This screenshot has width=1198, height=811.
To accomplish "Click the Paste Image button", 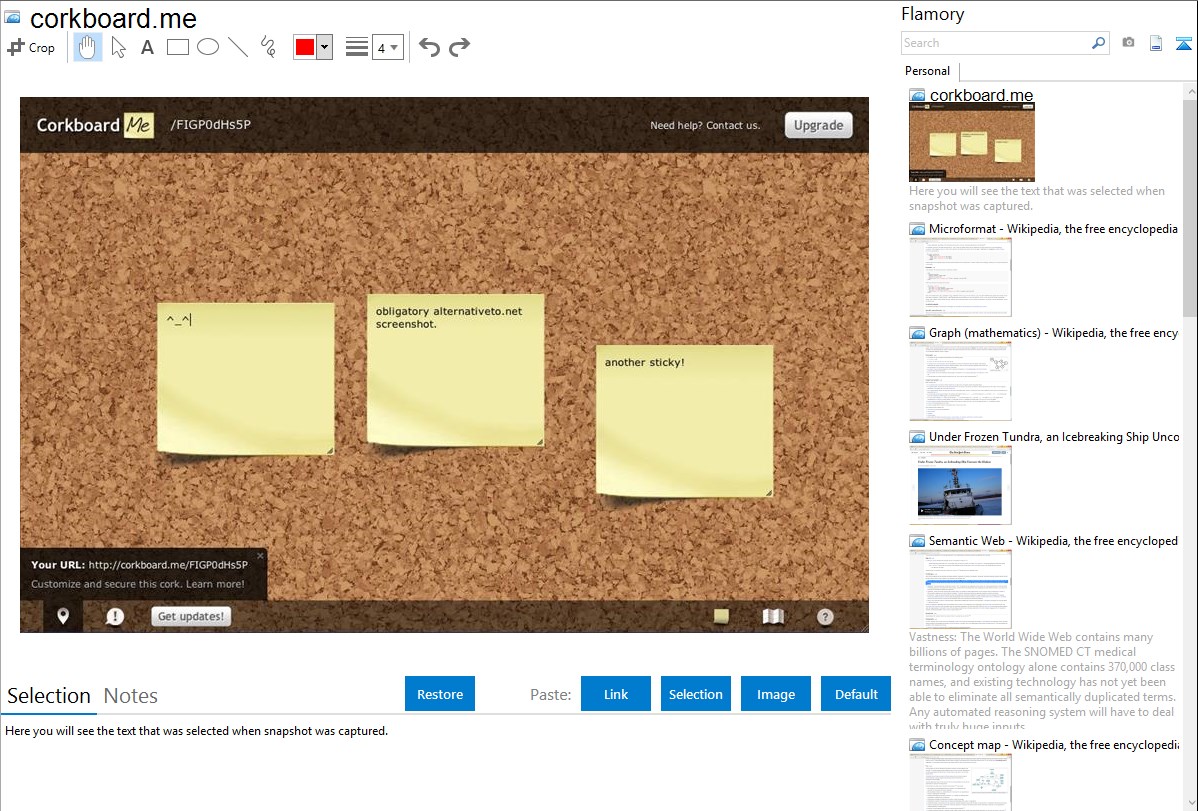I will pyautogui.click(x=775, y=694).
